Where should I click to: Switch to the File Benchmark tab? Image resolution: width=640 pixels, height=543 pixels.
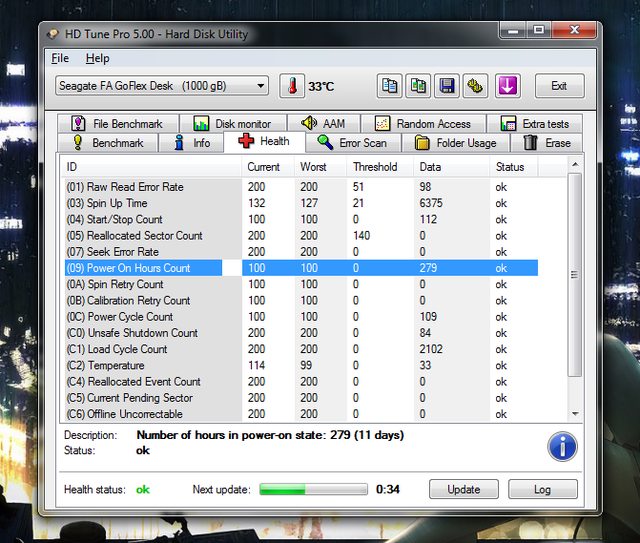coord(118,123)
